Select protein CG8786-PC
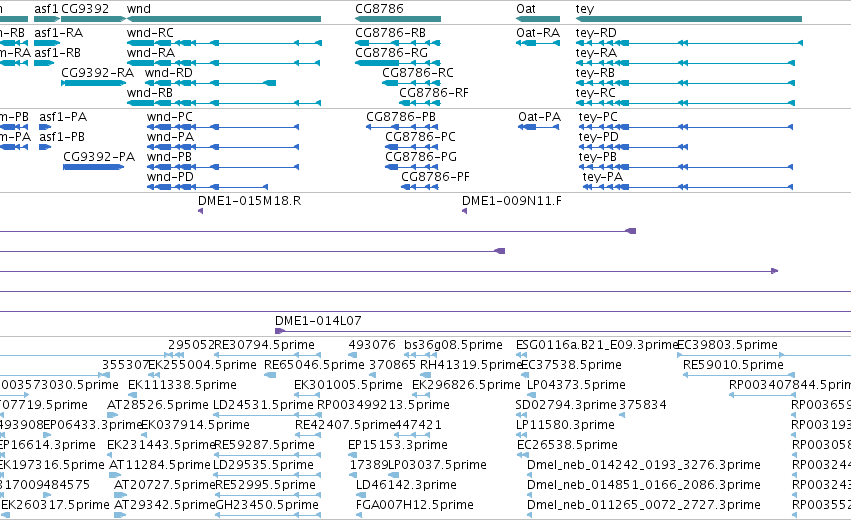Screen dimensions: 851x520 420,137
